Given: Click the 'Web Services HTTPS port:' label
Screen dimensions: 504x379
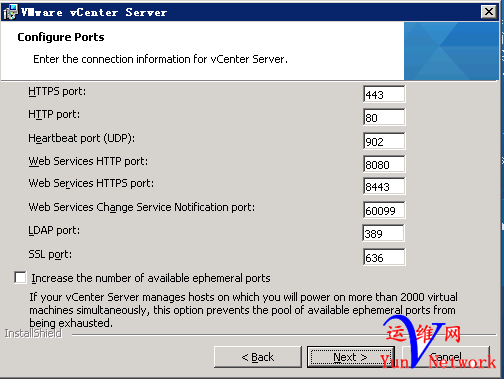Looking at the screenshot, I should pos(91,183).
